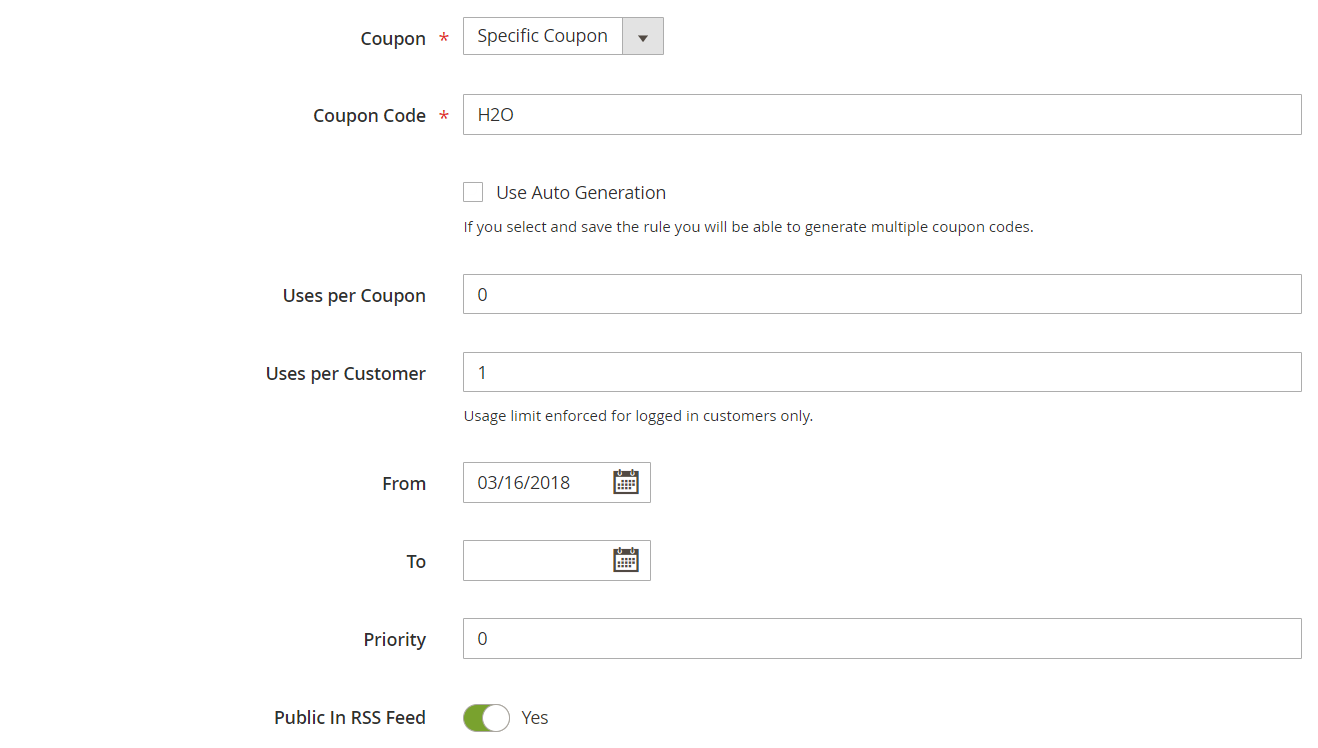Click the Coupon Code label

[370, 116]
